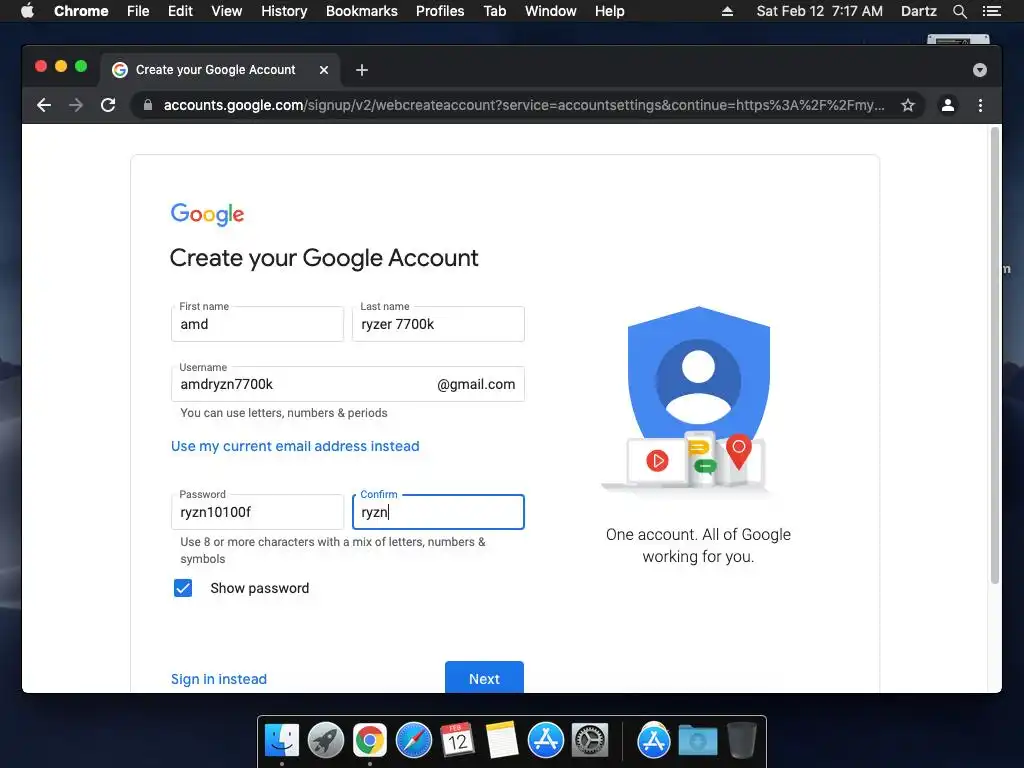Screen dimensions: 1024x768
Task: Click the 'You can use letters, numbers & periods' hint
Action: pos(283,413)
